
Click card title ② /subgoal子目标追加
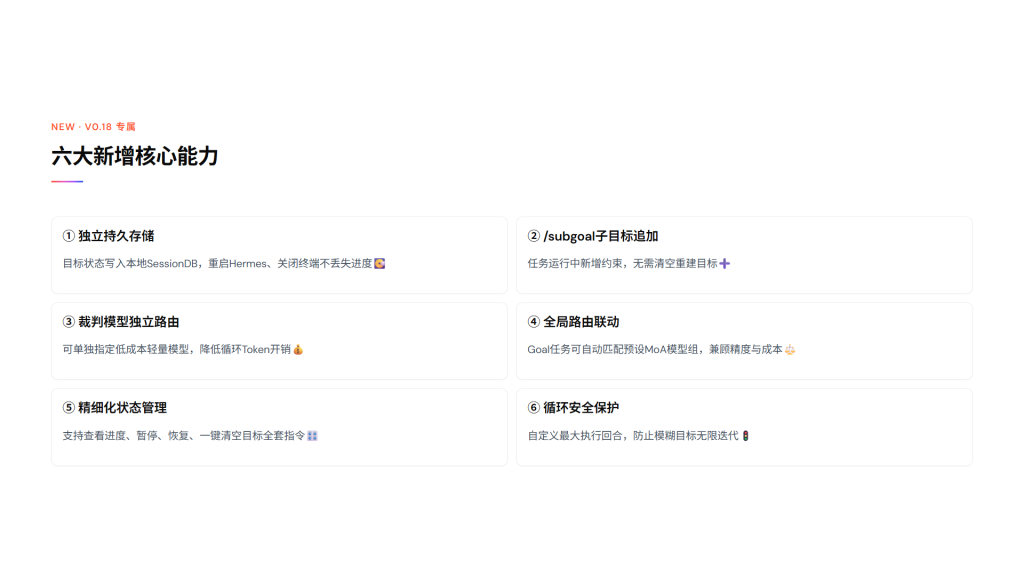pos(592,236)
